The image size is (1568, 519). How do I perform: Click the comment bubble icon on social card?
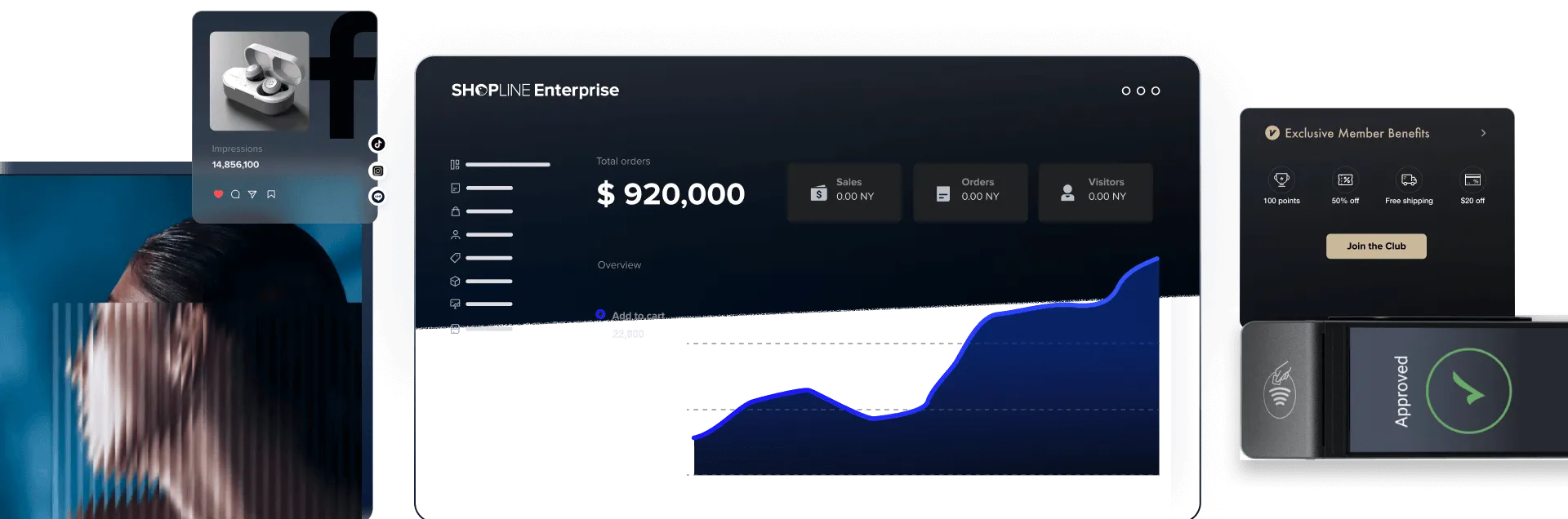pyautogui.click(x=235, y=194)
